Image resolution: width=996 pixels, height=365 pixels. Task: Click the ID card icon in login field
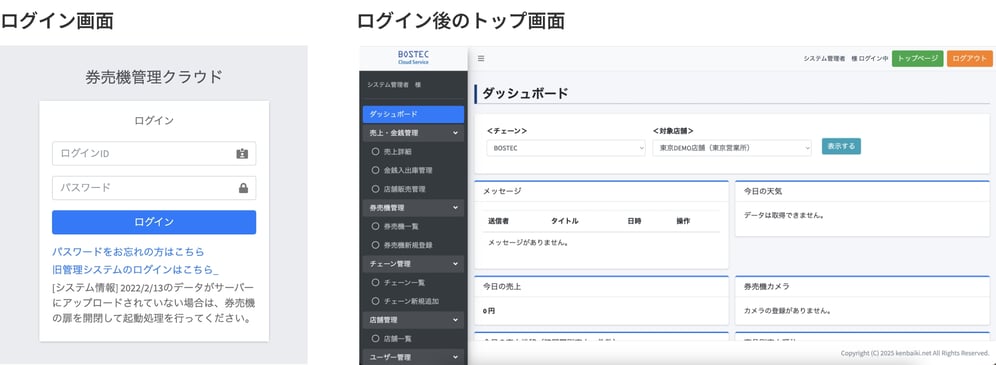242,154
